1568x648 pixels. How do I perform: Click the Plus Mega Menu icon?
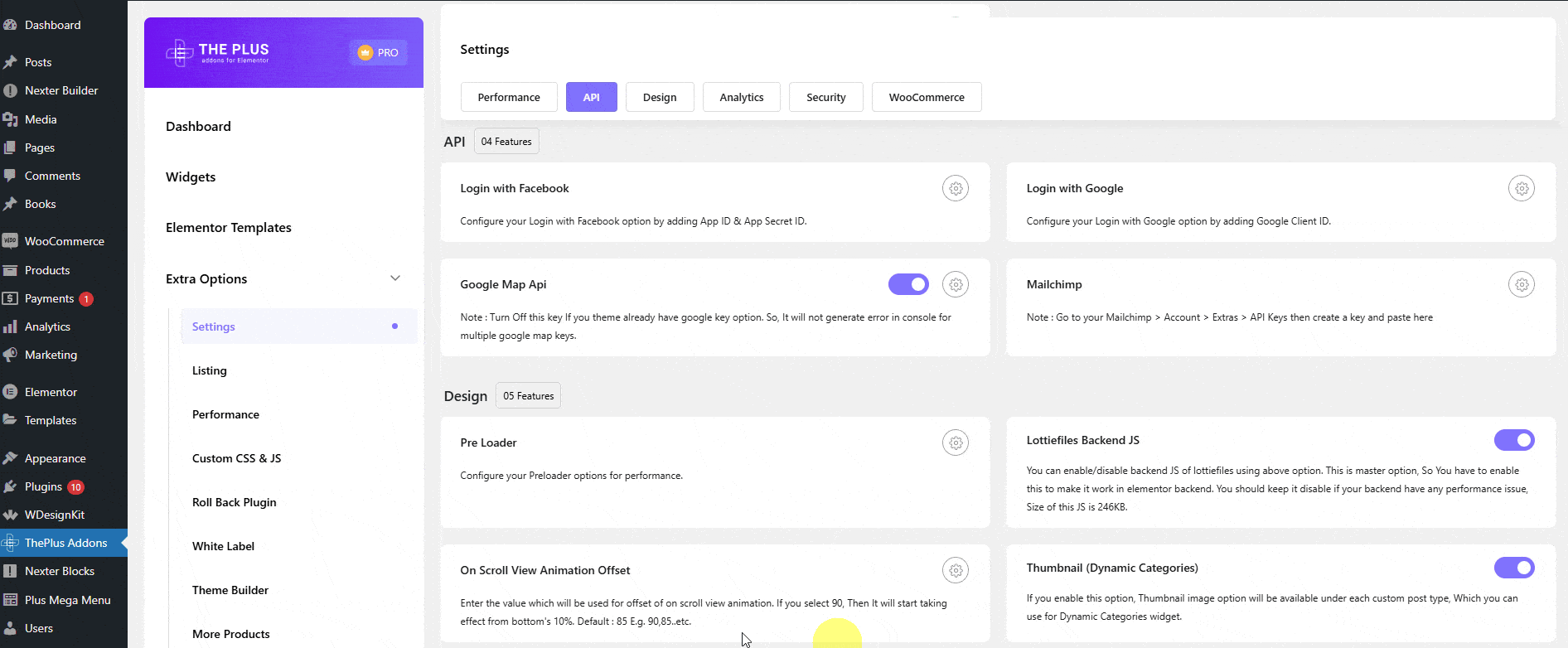(10, 600)
